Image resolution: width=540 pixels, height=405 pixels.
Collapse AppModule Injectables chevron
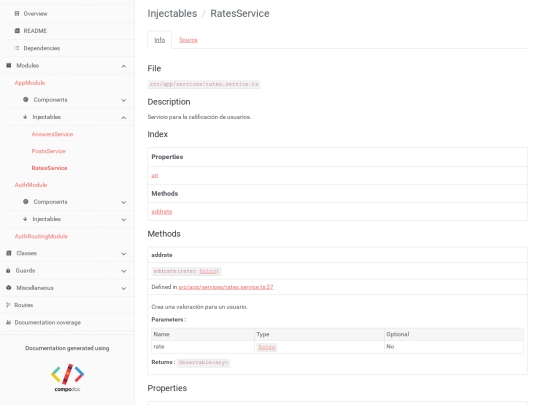[124, 117]
